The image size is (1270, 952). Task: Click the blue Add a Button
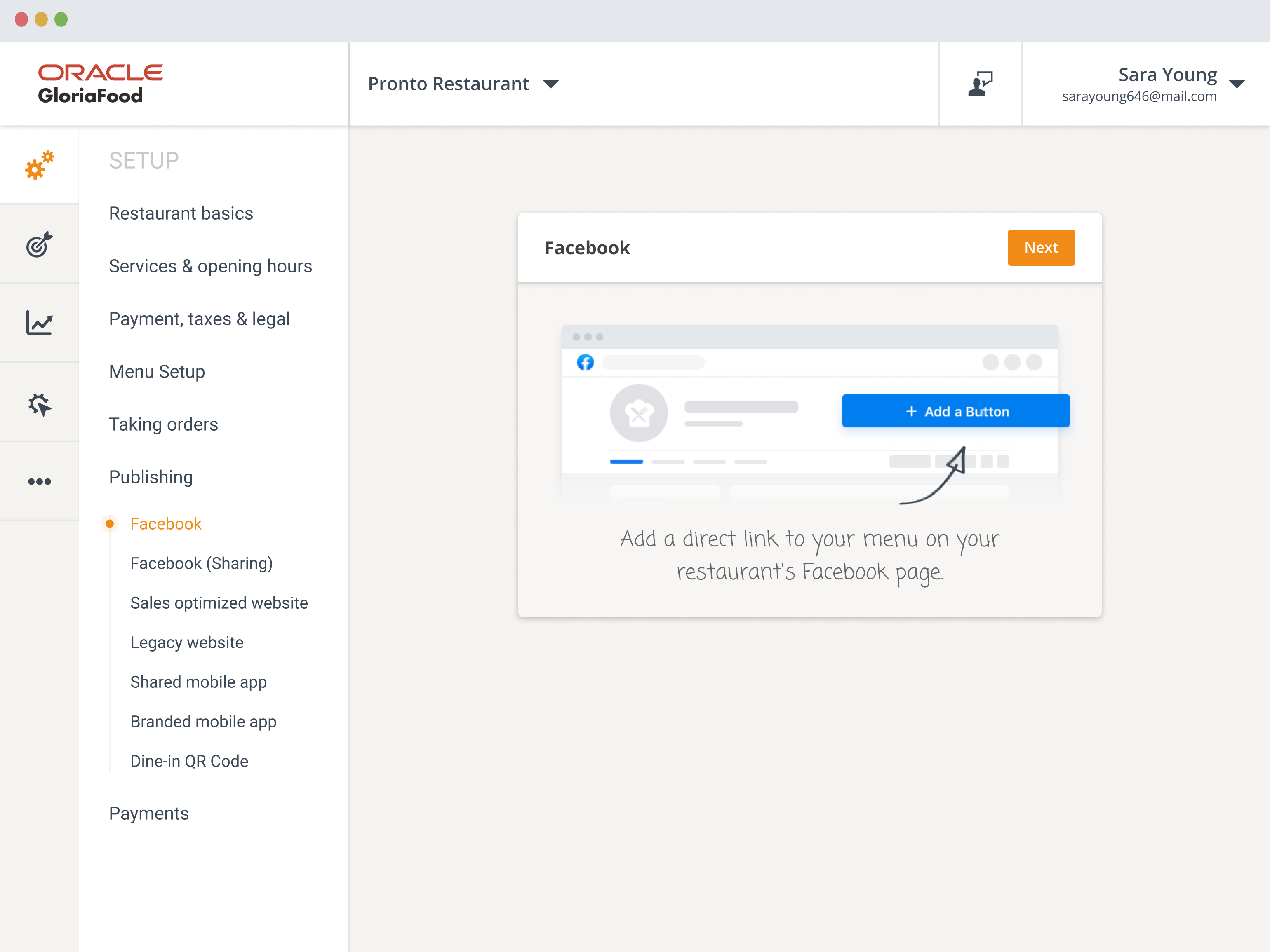coord(955,411)
